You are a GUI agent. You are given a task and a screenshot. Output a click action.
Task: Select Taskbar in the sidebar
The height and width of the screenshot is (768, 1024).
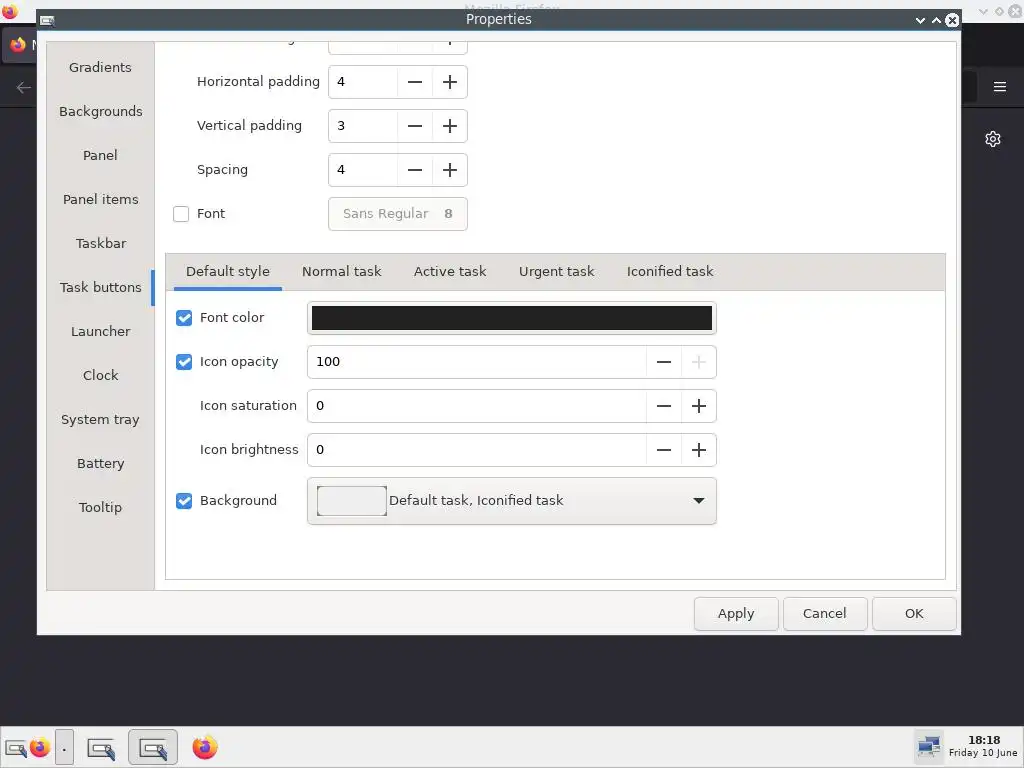pyautogui.click(x=101, y=244)
